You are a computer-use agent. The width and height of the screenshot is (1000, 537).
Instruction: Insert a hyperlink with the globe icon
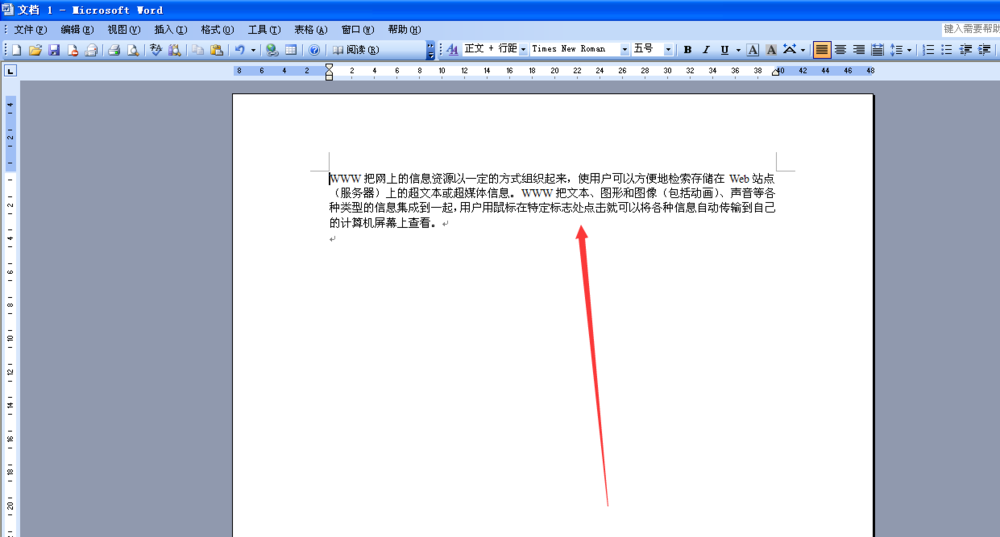(272, 50)
